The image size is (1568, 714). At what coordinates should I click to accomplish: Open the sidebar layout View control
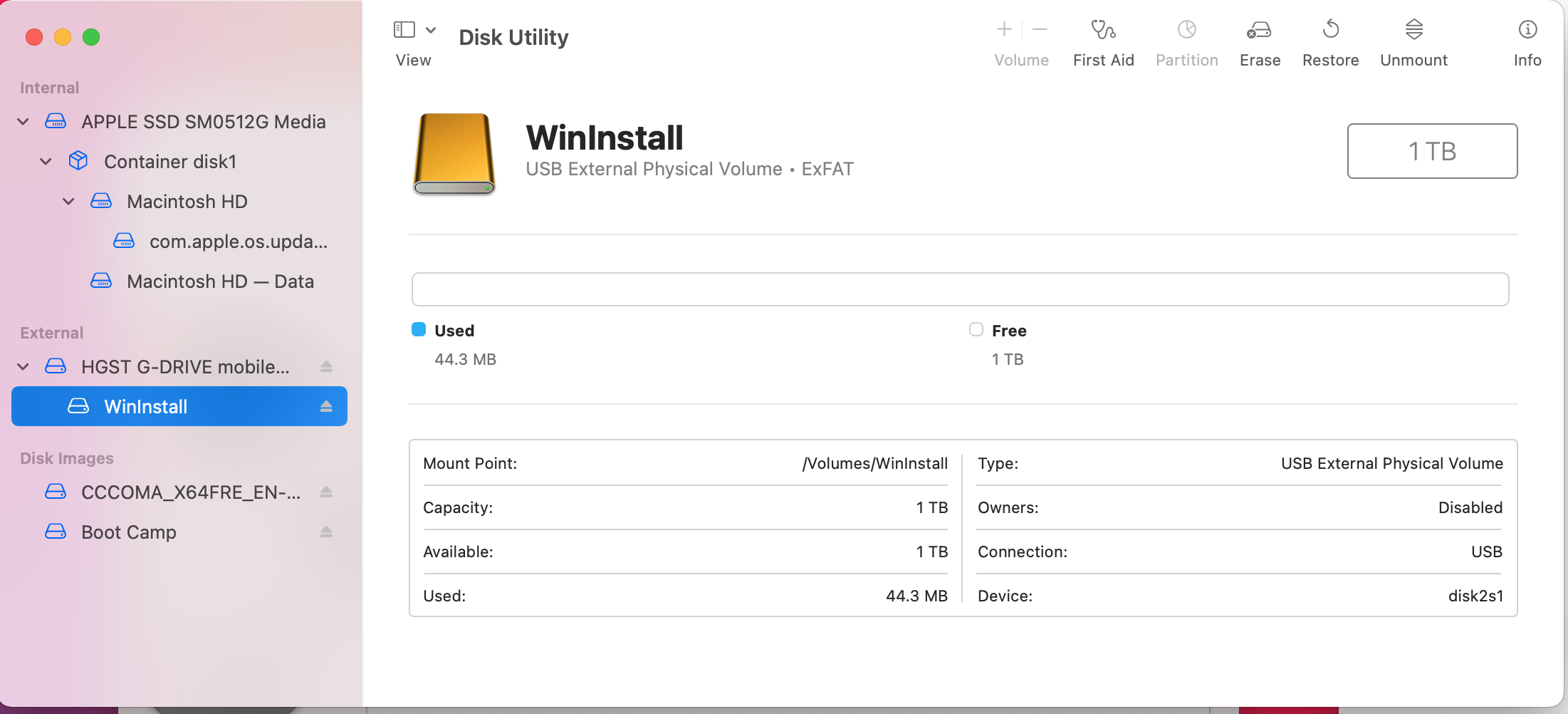click(x=403, y=30)
